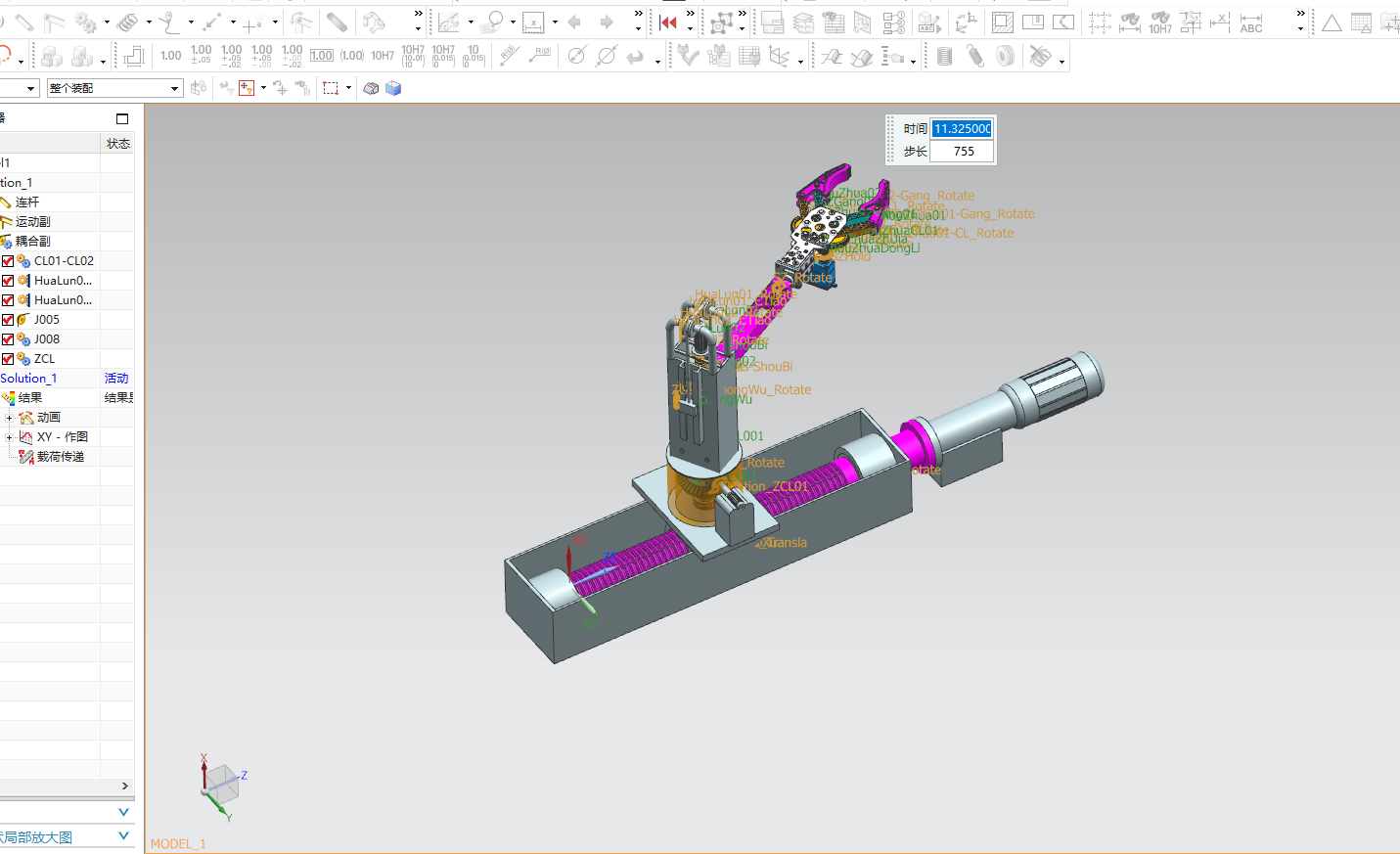Uncheck the J008 checkbox
Screen dimensions: 1400x854
tap(8, 339)
